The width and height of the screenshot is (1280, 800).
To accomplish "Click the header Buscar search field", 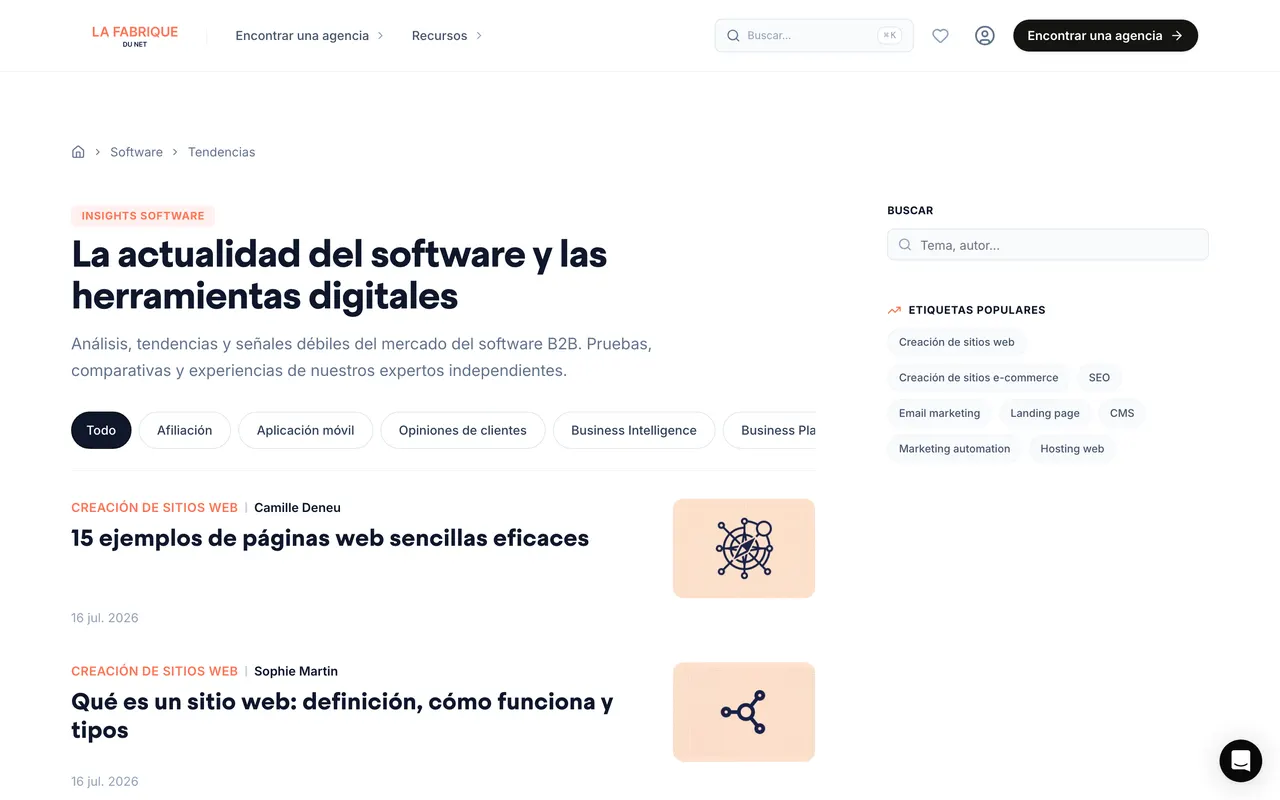I will (814, 36).
